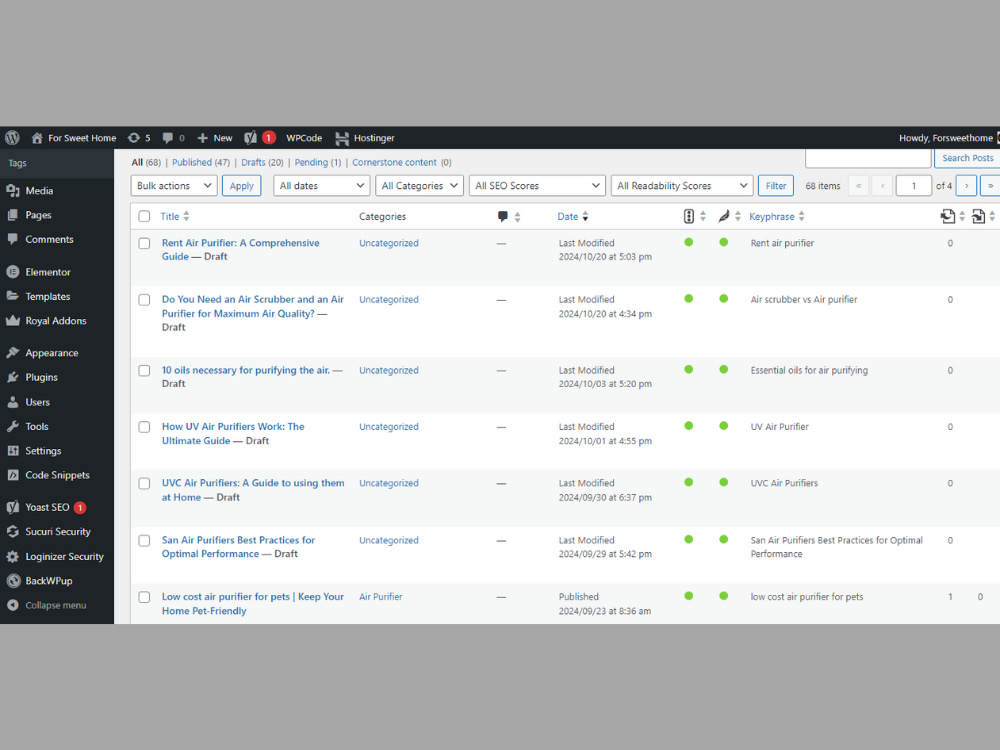Click the Settings sliders icon
The width and height of the screenshot is (1000, 750).
[13, 450]
